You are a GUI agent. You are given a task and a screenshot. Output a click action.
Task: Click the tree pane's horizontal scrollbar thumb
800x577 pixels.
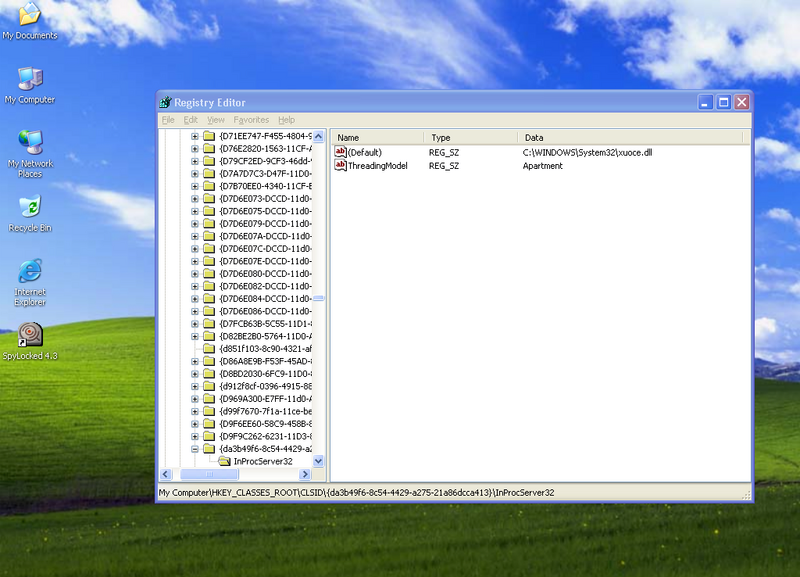209,474
